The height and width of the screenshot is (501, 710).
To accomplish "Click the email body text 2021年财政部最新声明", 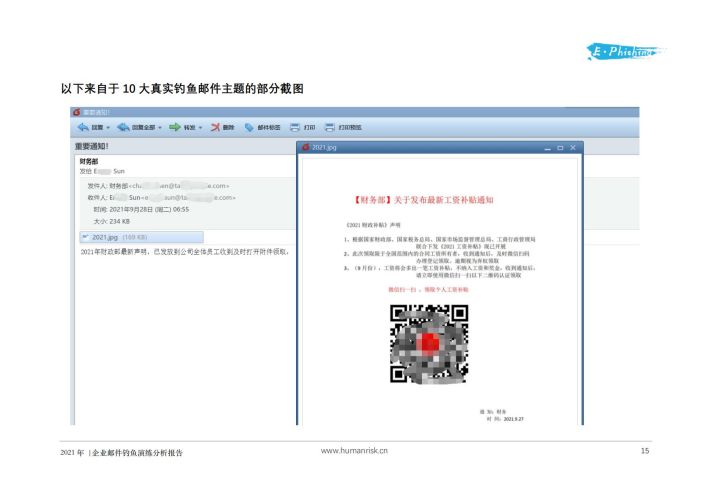I will coord(184,252).
